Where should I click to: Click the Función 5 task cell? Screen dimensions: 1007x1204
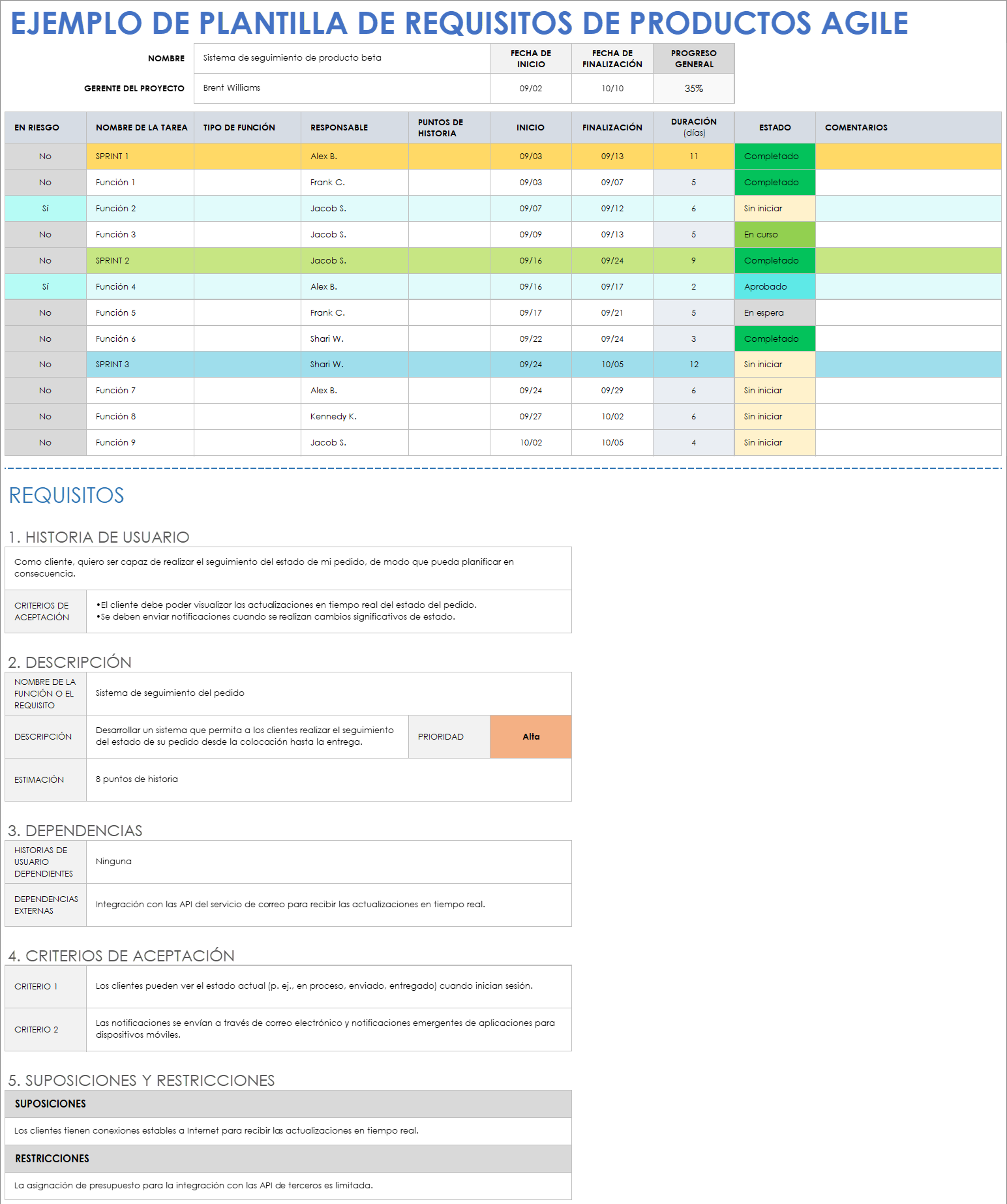[x=140, y=313]
